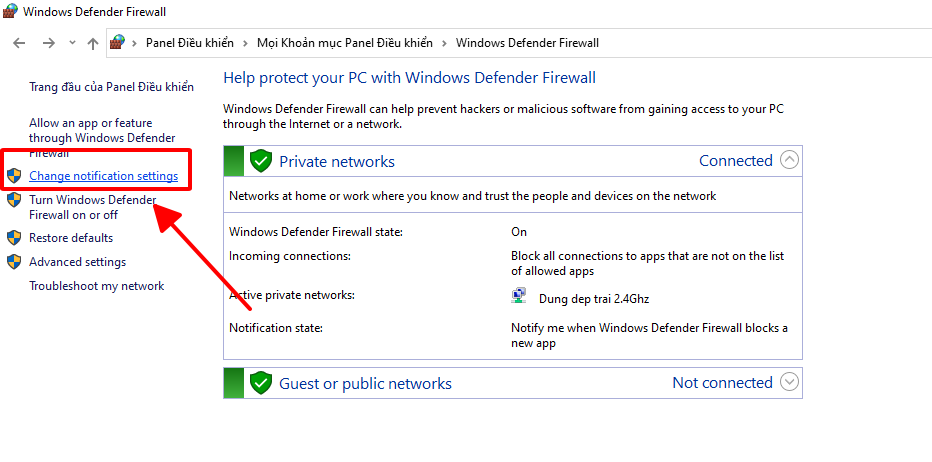The image size is (932, 462).
Task: Click the Back navigation arrow
Action: 20,43
